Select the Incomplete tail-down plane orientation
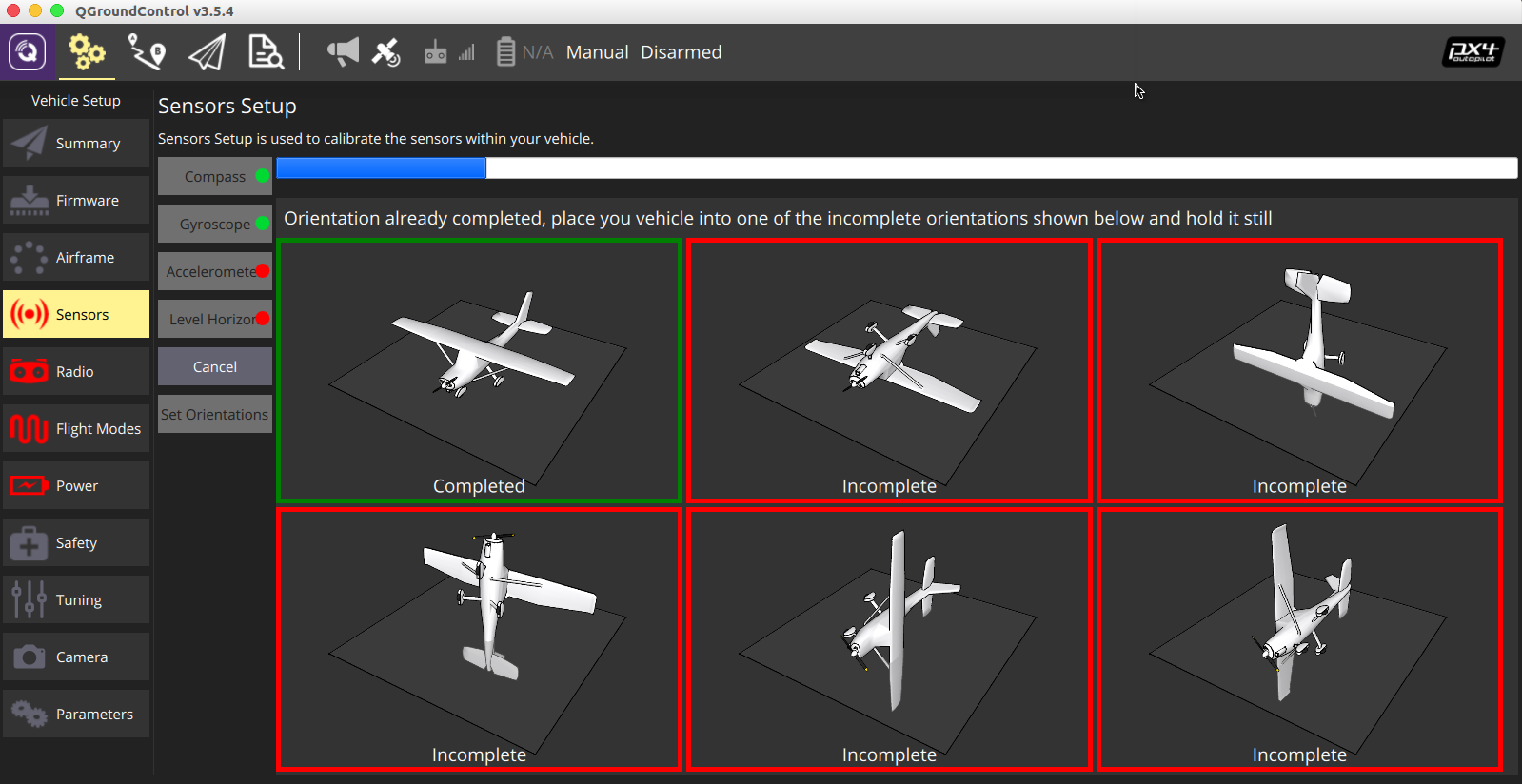Image resolution: width=1522 pixels, height=784 pixels. pos(479,639)
